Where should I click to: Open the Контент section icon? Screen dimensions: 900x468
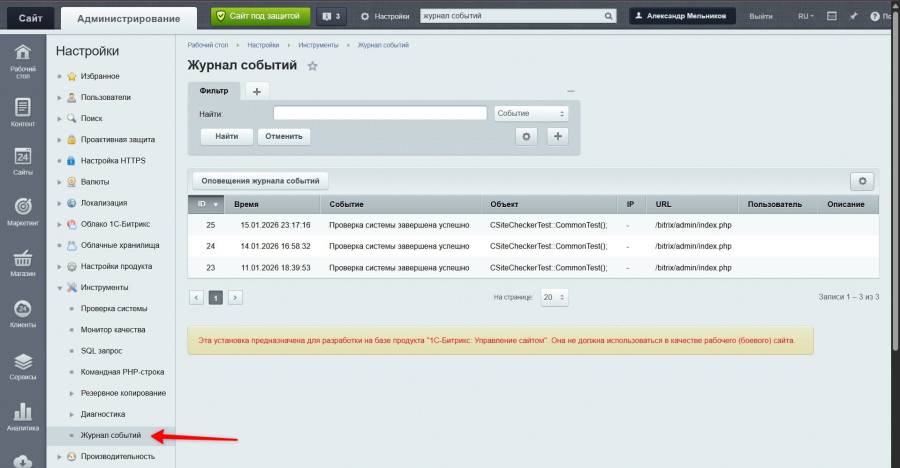click(22, 112)
